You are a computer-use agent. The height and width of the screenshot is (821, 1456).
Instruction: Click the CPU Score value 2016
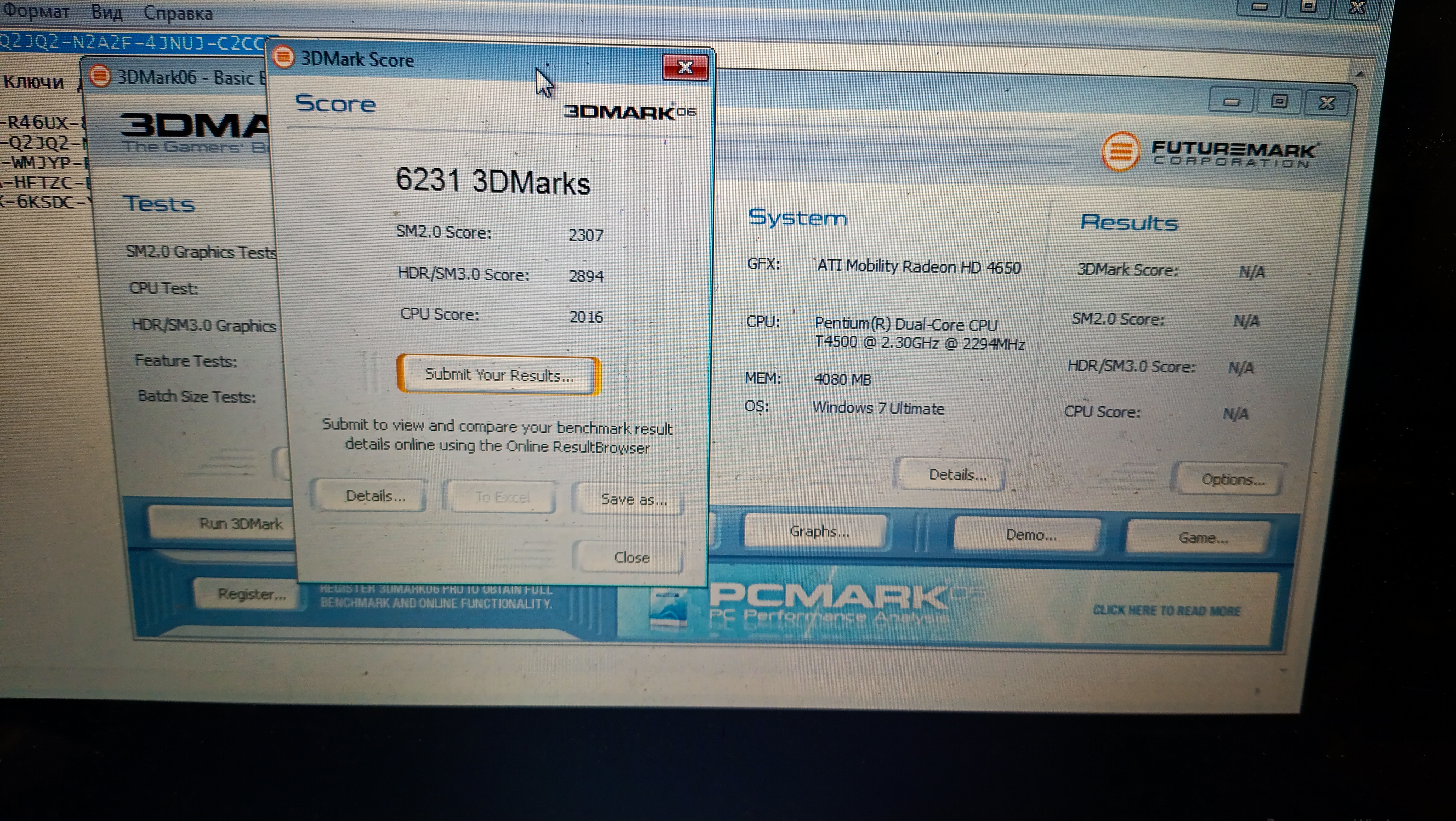[586, 316]
